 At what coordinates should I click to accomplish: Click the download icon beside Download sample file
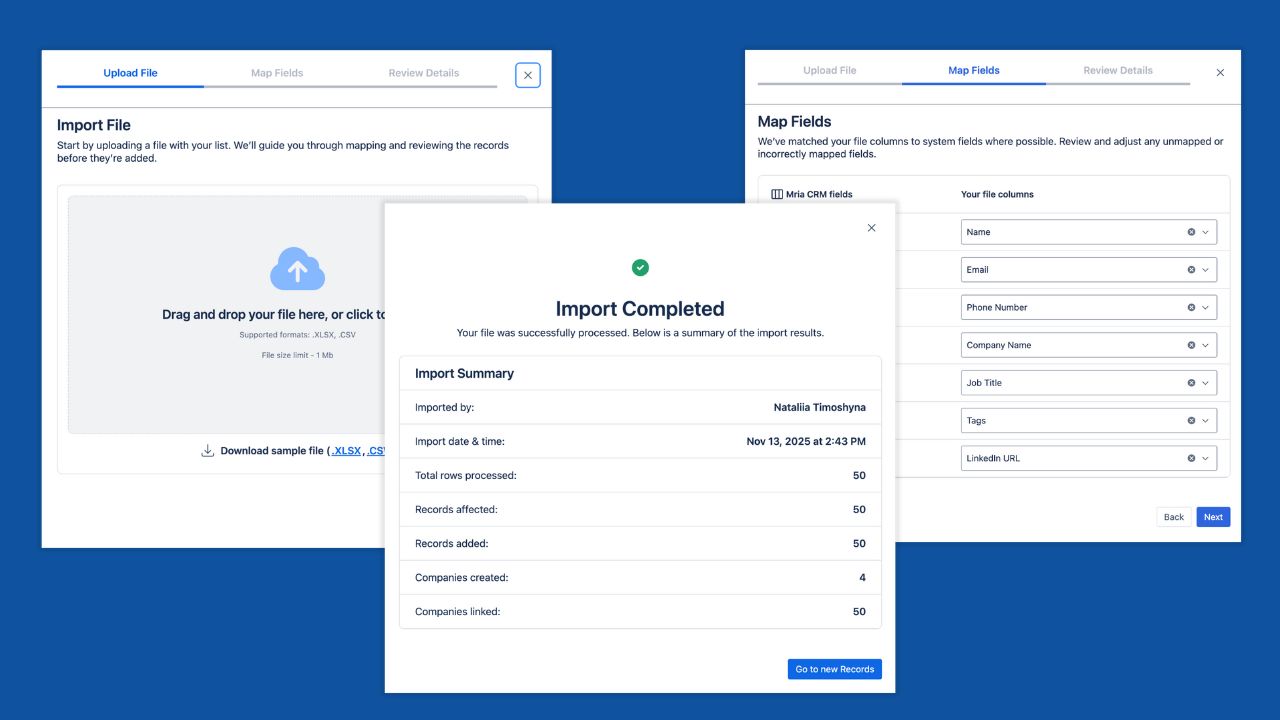(x=208, y=451)
